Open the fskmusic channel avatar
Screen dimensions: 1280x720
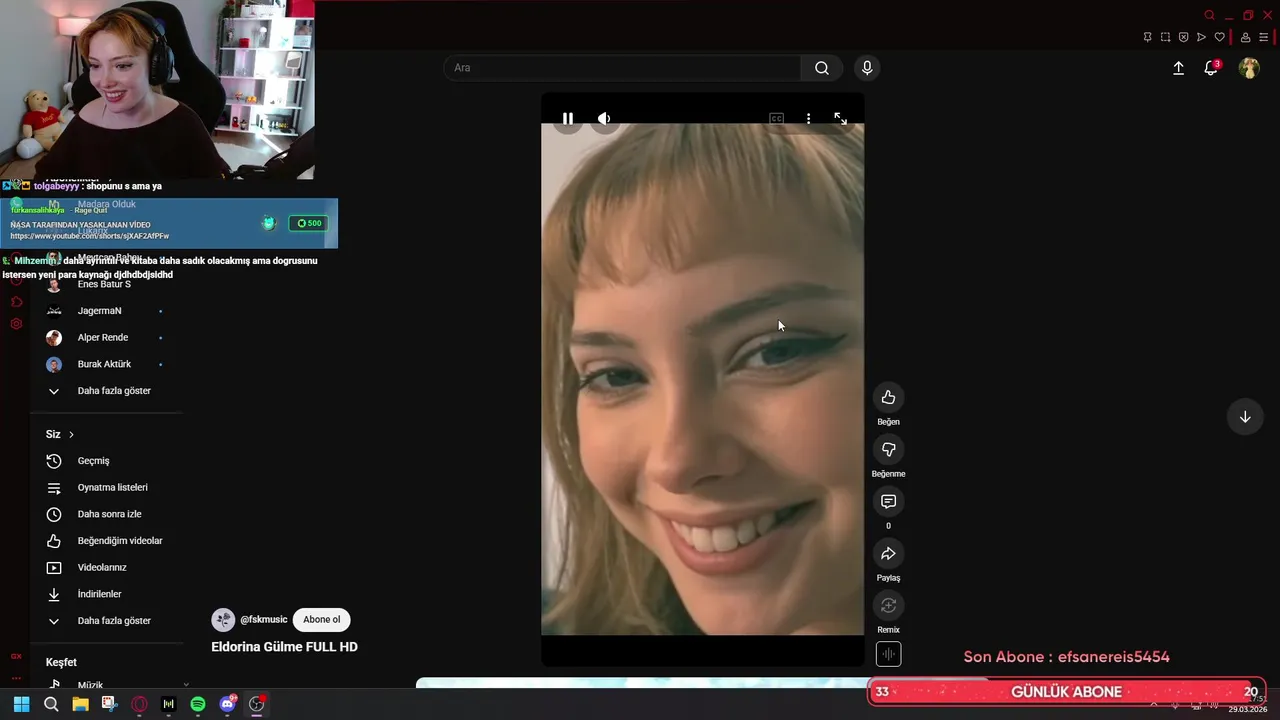point(223,620)
